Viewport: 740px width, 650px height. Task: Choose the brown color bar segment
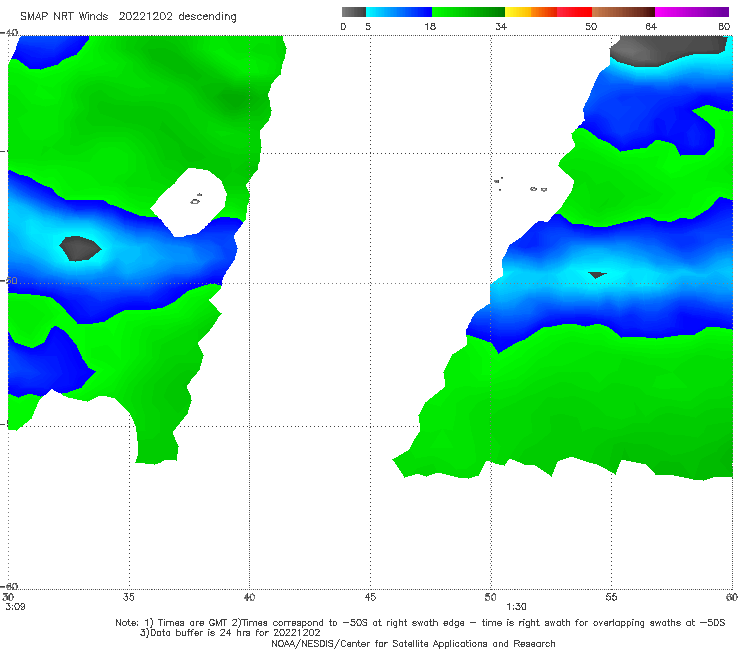coord(623,12)
